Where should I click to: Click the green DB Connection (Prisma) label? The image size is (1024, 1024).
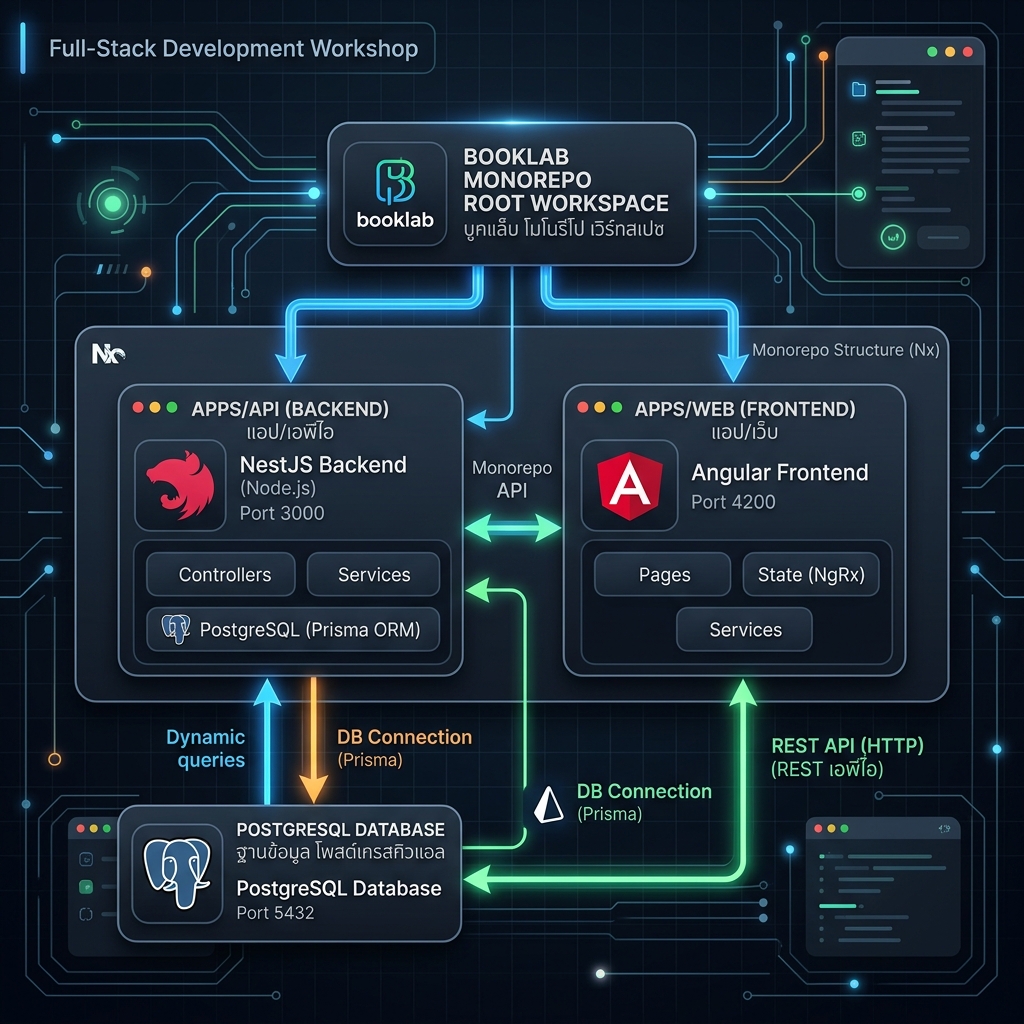click(x=644, y=802)
